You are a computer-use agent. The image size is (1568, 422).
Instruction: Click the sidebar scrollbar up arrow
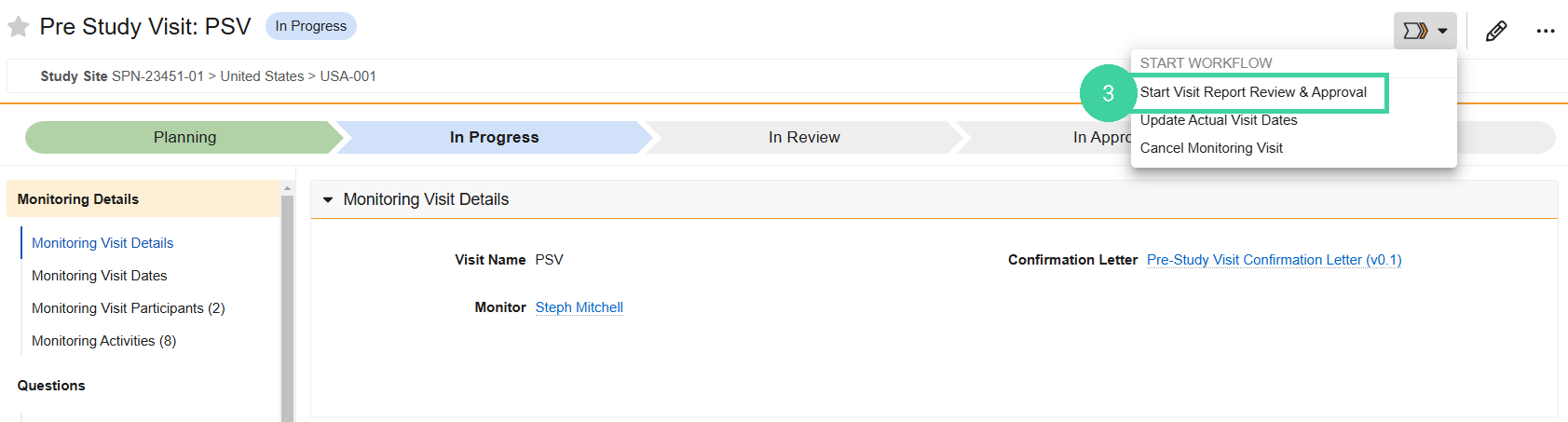pyautogui.click(x=287, y=188)
